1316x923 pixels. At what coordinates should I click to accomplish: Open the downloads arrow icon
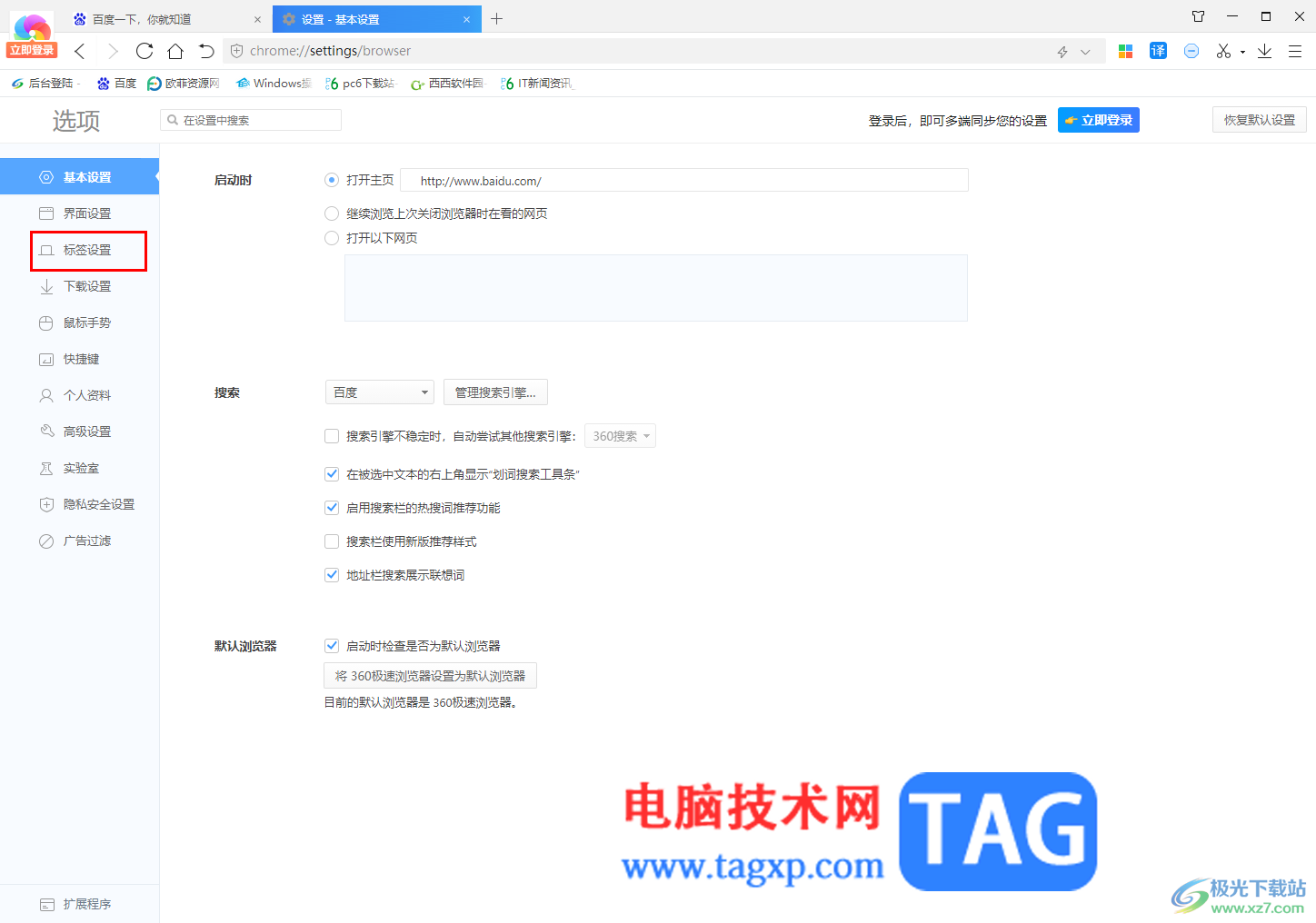pos(1264,51)
